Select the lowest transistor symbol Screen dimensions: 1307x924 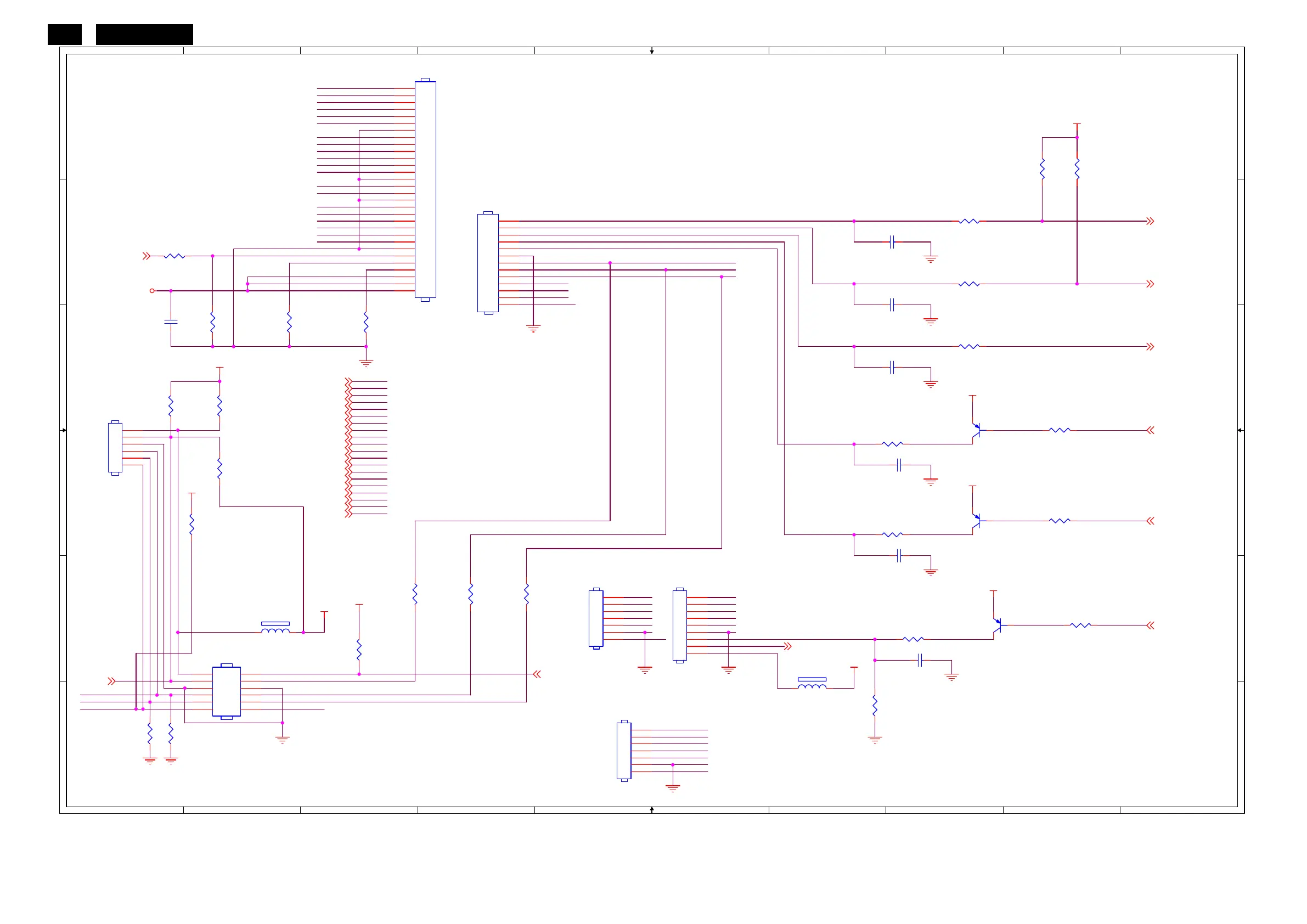pos(997,625)
